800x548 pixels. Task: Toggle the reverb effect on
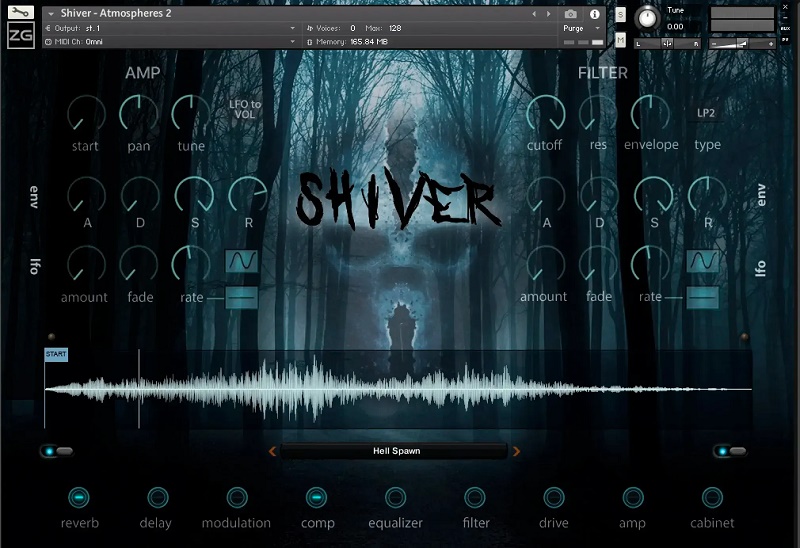point(79,497)
